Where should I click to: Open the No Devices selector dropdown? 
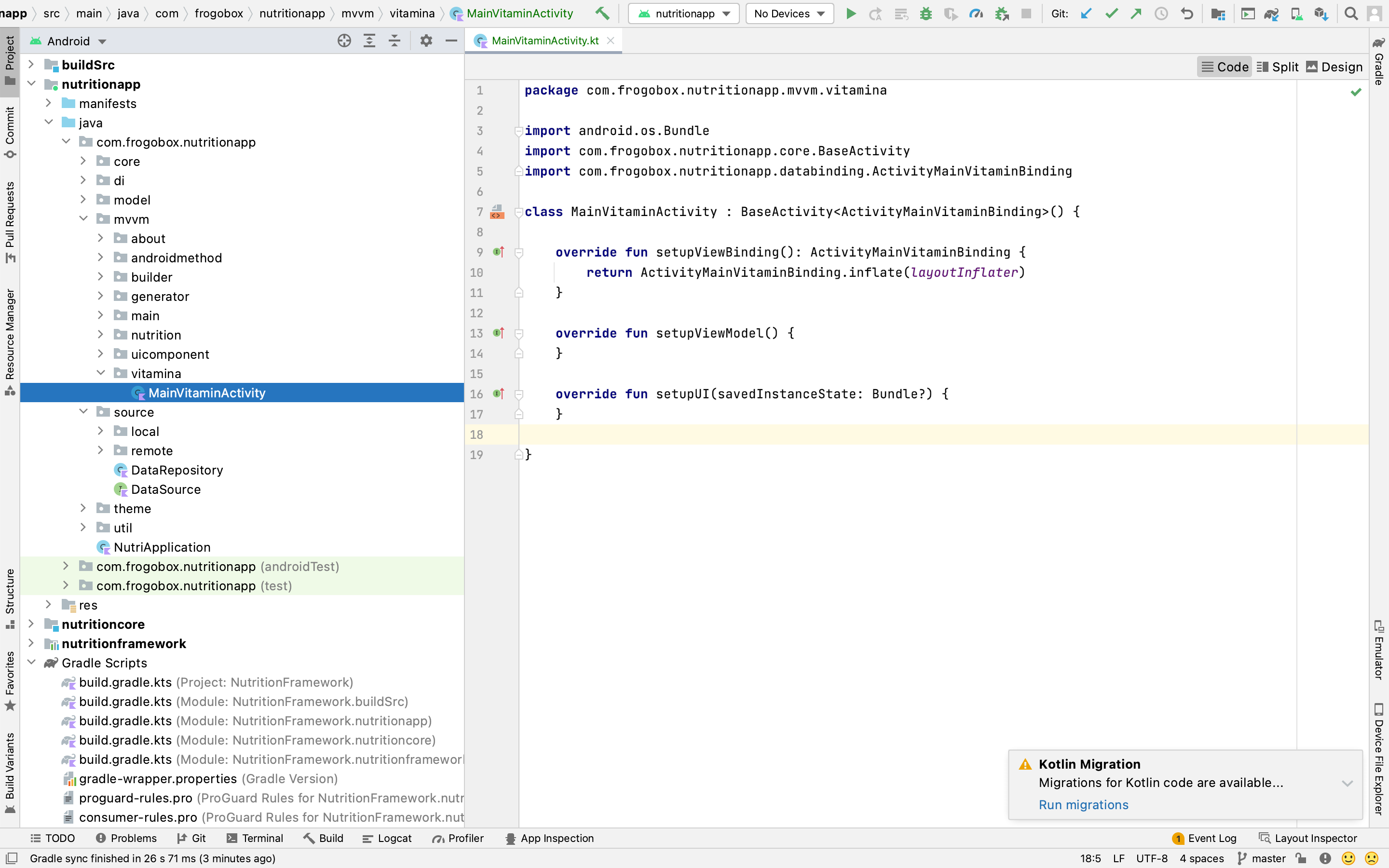(789, 13)
